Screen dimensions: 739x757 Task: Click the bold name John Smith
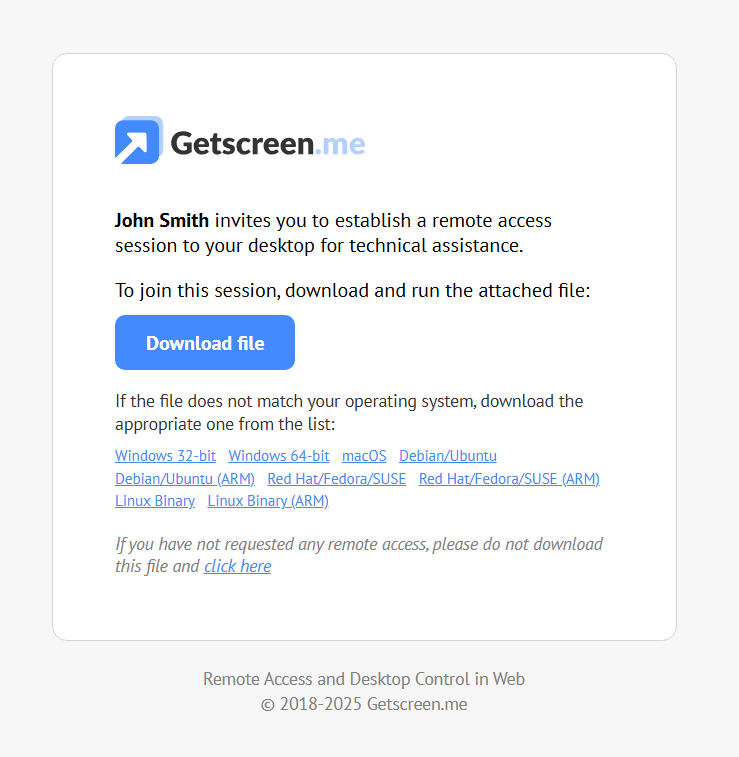click(x=162, y=220)
